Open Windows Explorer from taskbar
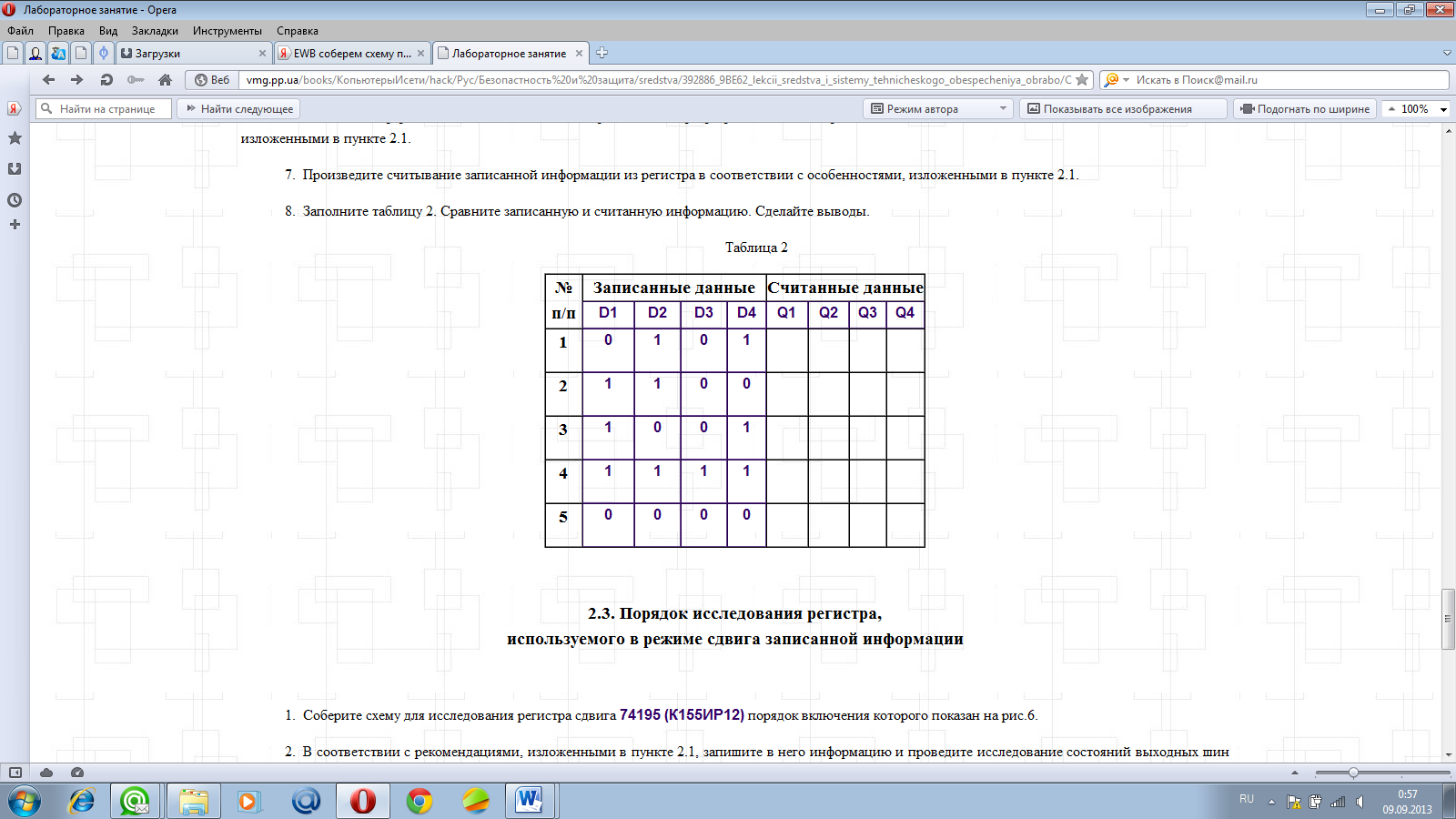This screenshot has width=1456, height=819. click(x=193, y=801)
